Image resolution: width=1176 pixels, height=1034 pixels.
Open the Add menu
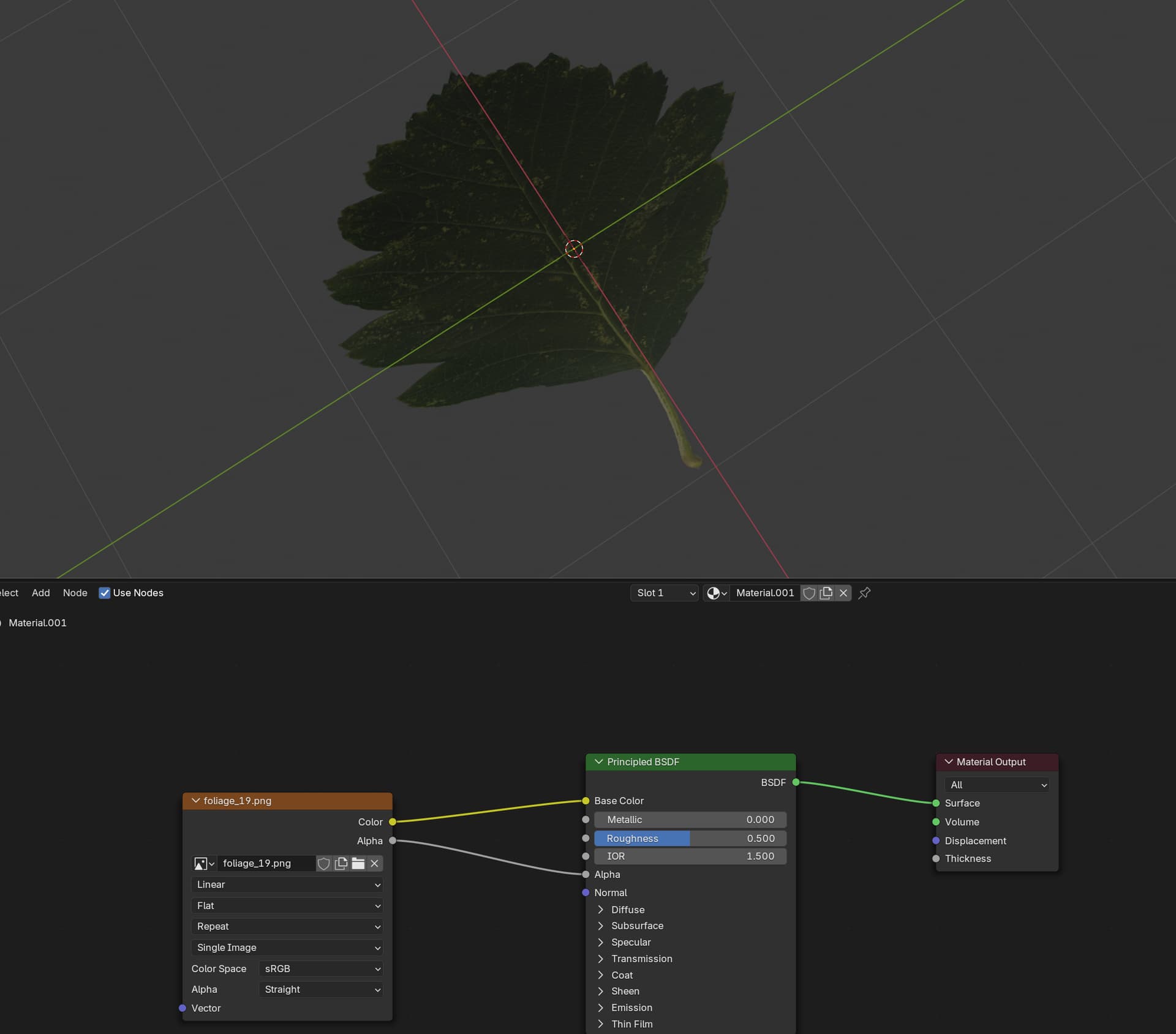40,593
